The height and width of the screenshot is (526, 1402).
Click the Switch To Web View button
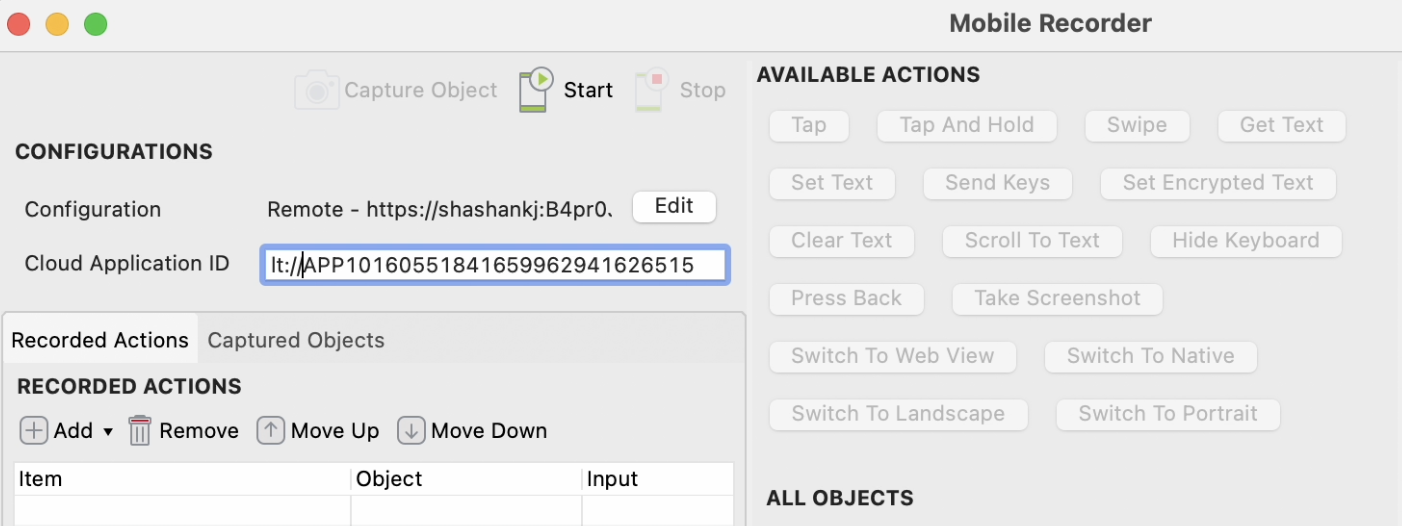point(892,356)
